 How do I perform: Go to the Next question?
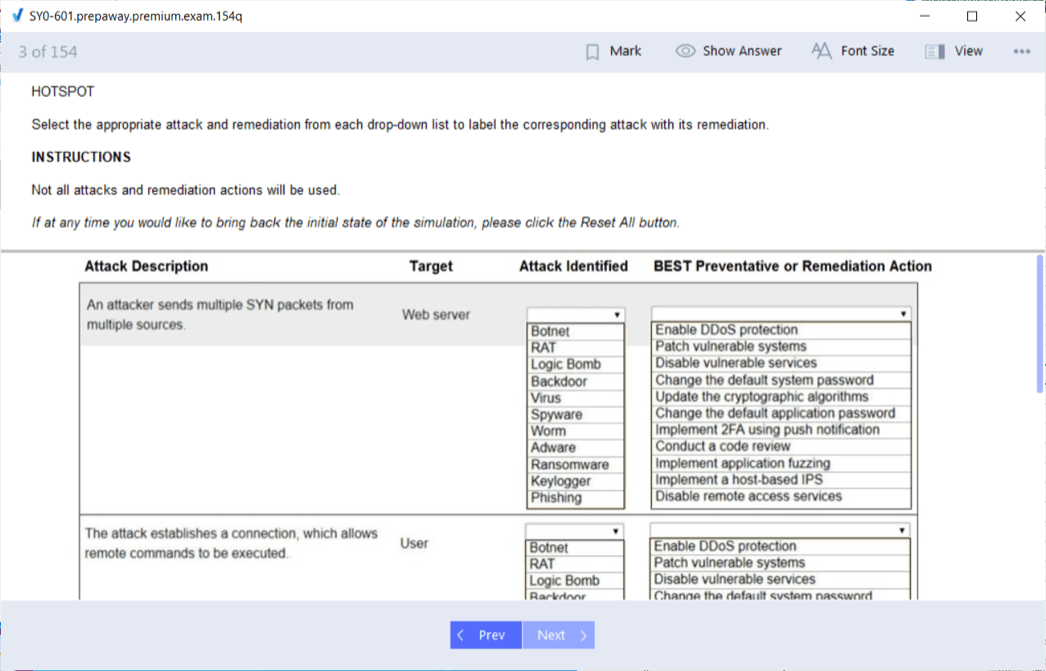click(559, 635)
